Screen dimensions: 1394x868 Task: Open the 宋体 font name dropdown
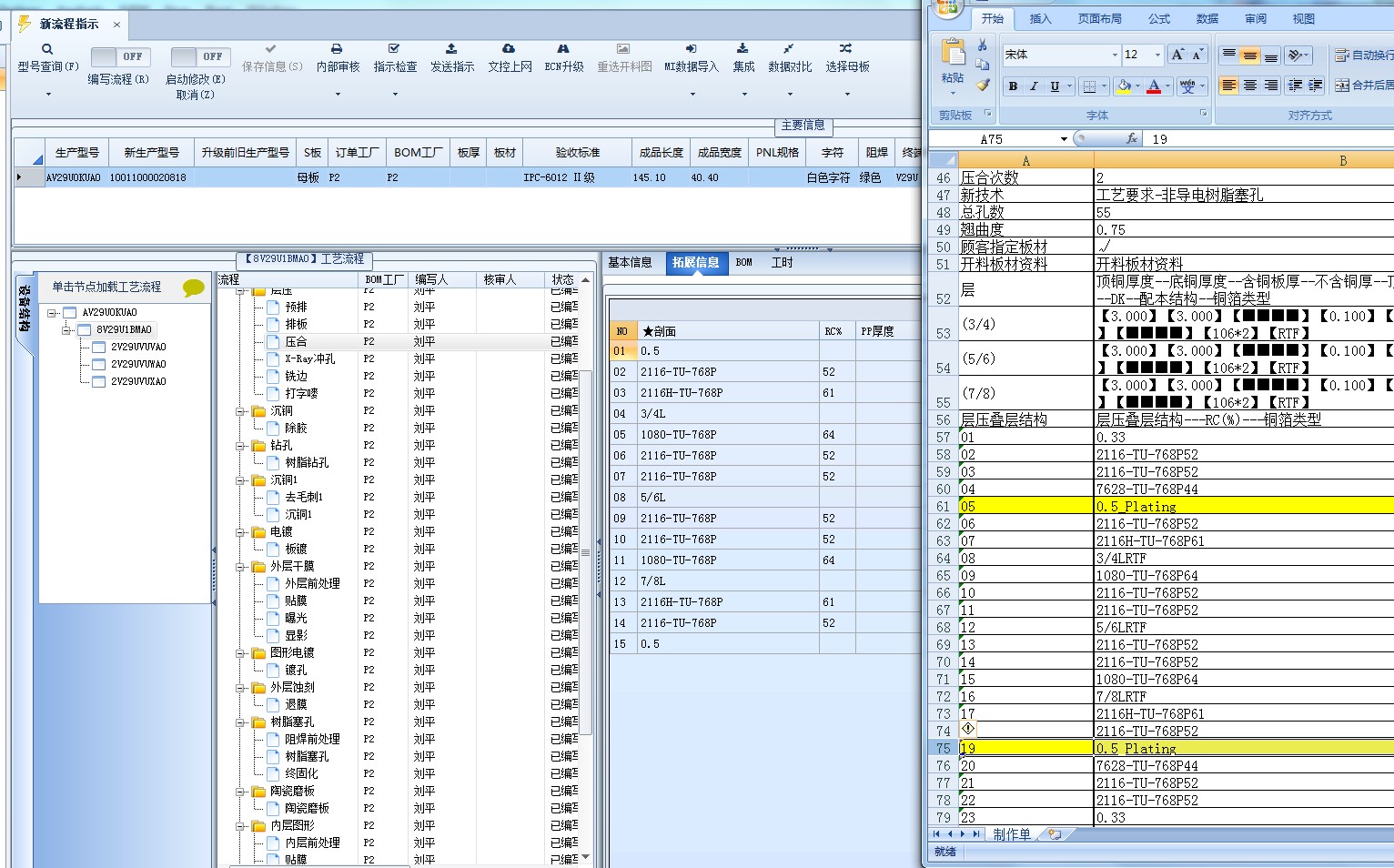[1115, 55]
